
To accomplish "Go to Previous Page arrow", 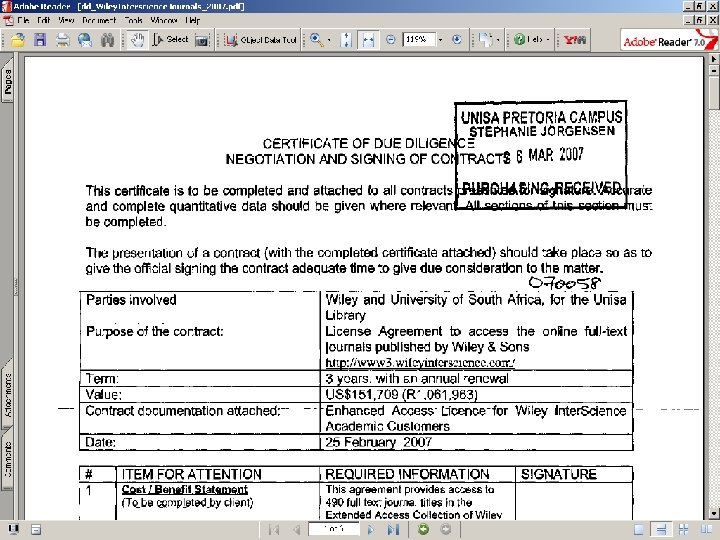I will tap(296, 529).
